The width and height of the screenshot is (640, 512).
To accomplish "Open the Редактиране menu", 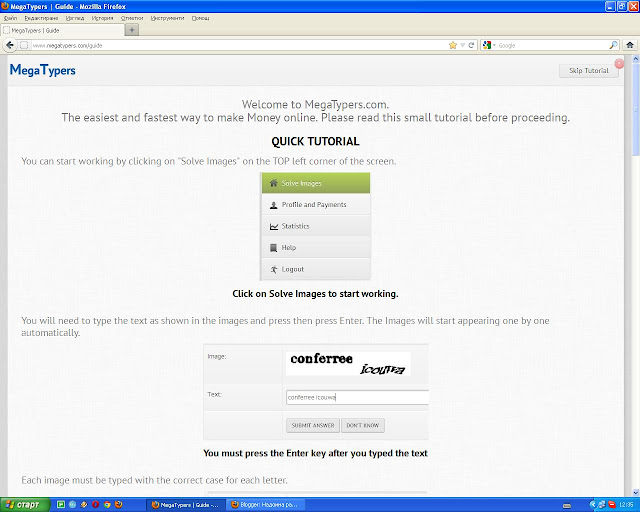I will [41, 18].
